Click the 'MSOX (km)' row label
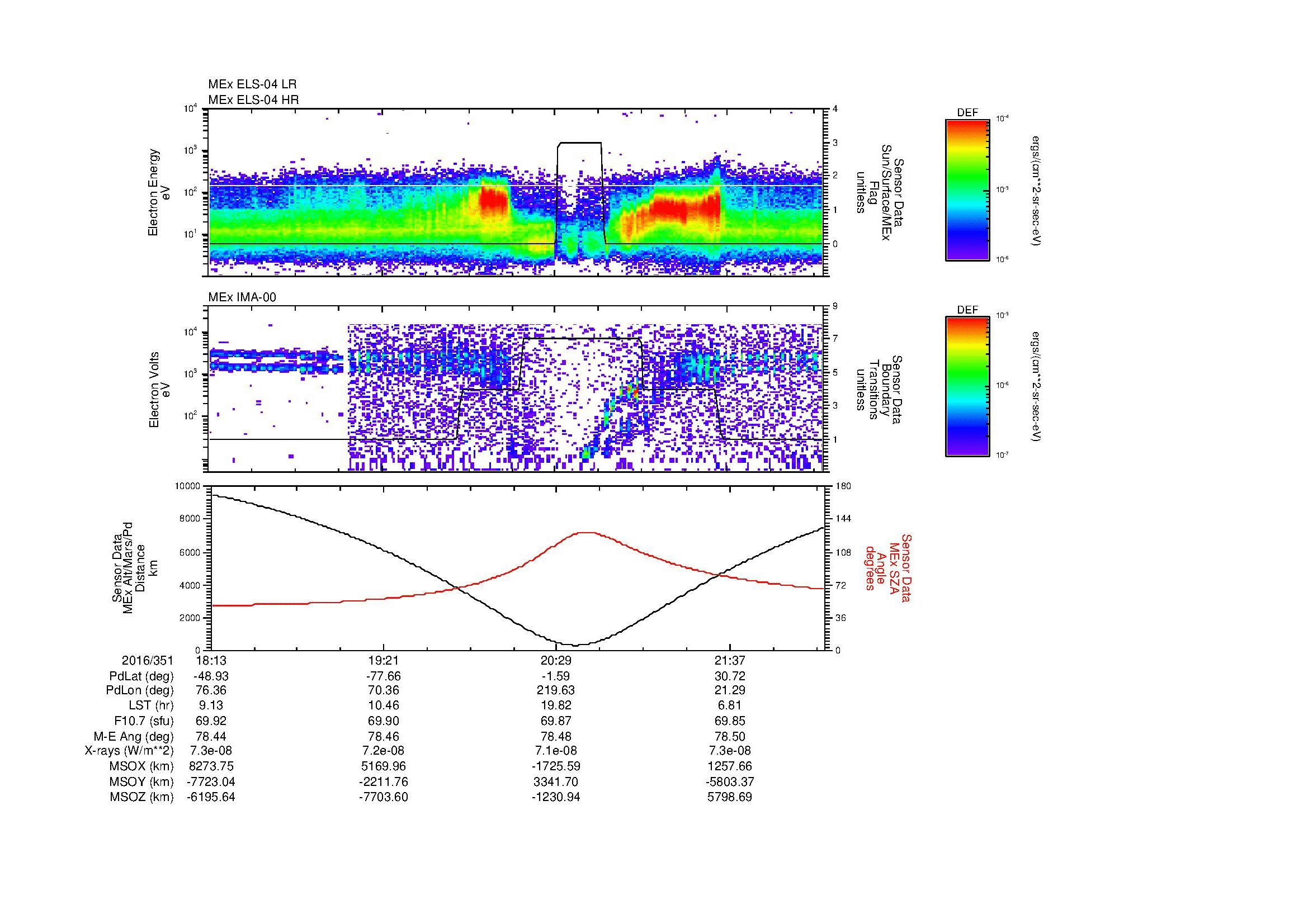The width and height of the screenshot is (1308, 924). (x=142, y=766)
